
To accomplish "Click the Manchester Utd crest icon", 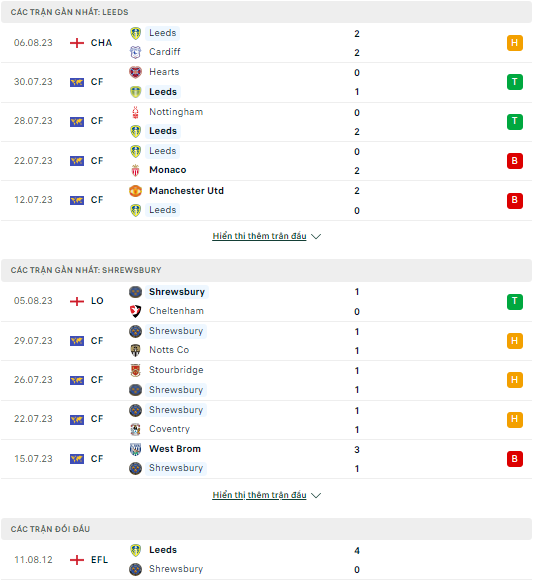I will pos(136,191).
